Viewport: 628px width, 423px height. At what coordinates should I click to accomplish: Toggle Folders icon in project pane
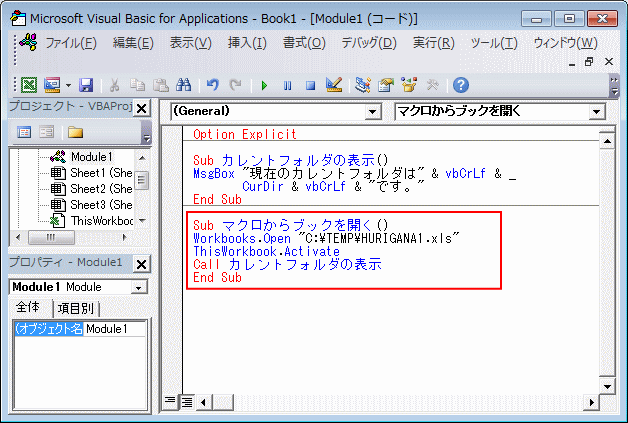point(75,132)
